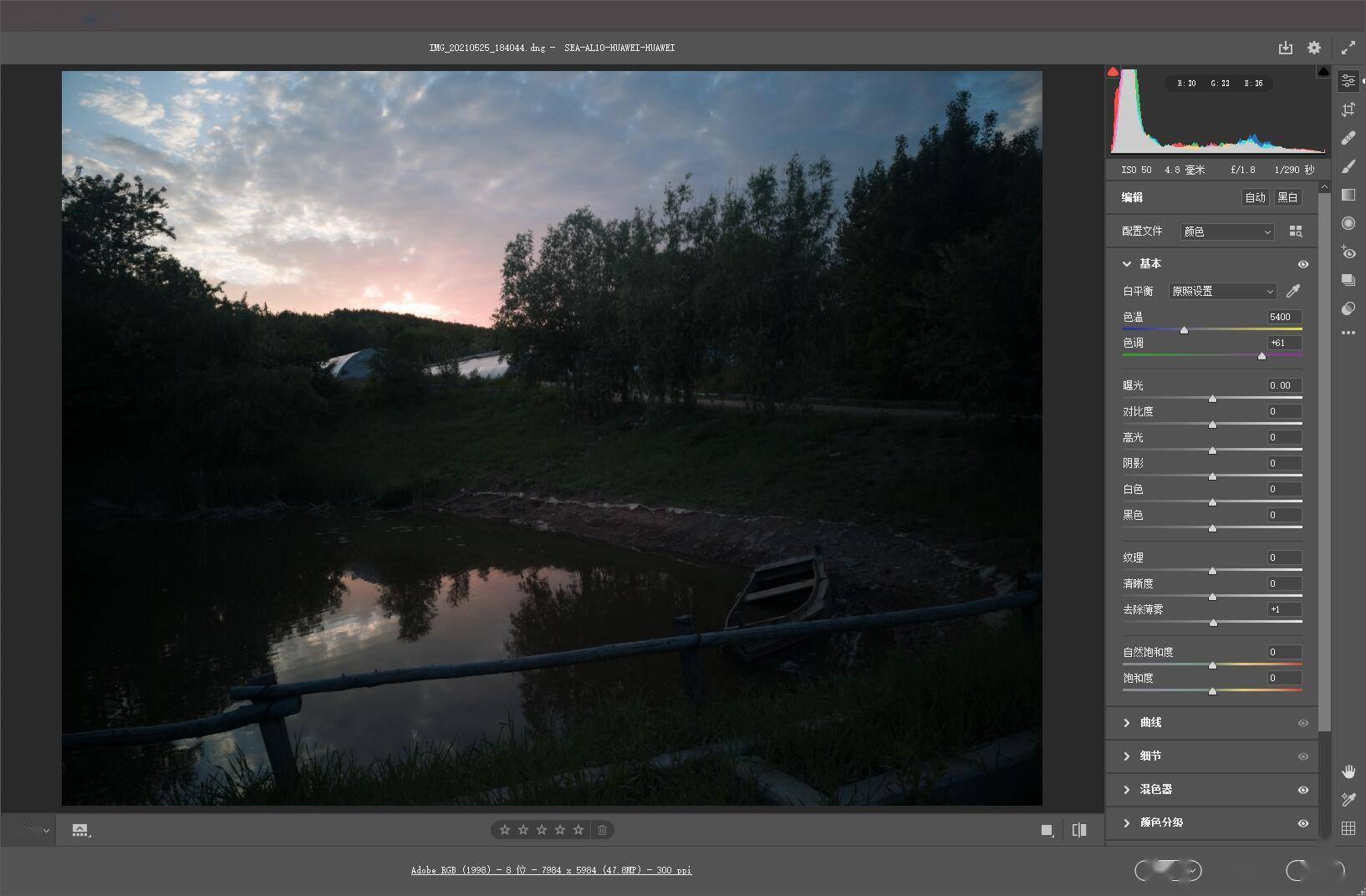This screenshot has width=1366, height=896.
Task: Select the Color Sampler tool
Action: (x=1348, y=800)
